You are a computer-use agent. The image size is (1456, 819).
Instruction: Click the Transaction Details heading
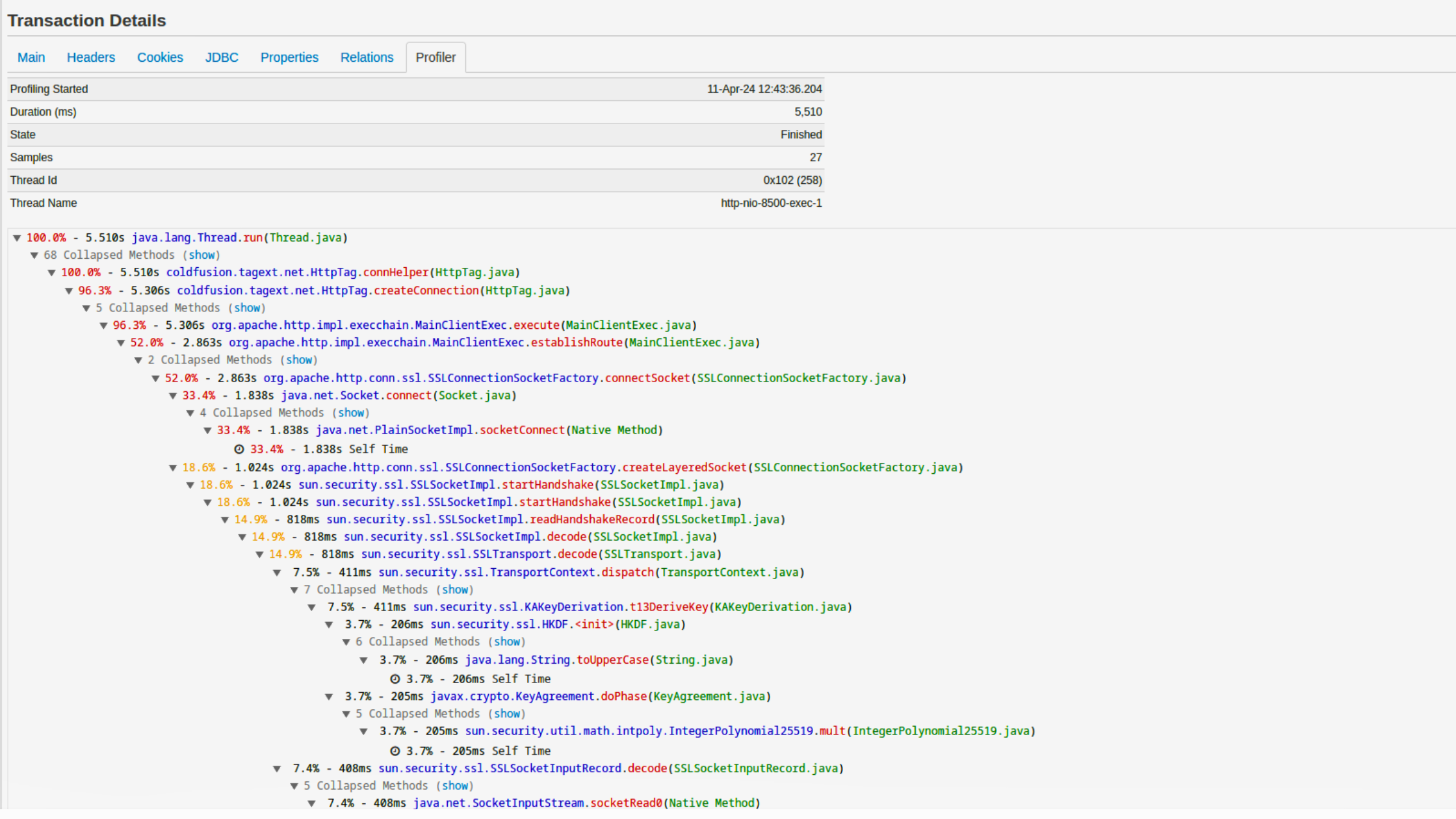point(86,21)
